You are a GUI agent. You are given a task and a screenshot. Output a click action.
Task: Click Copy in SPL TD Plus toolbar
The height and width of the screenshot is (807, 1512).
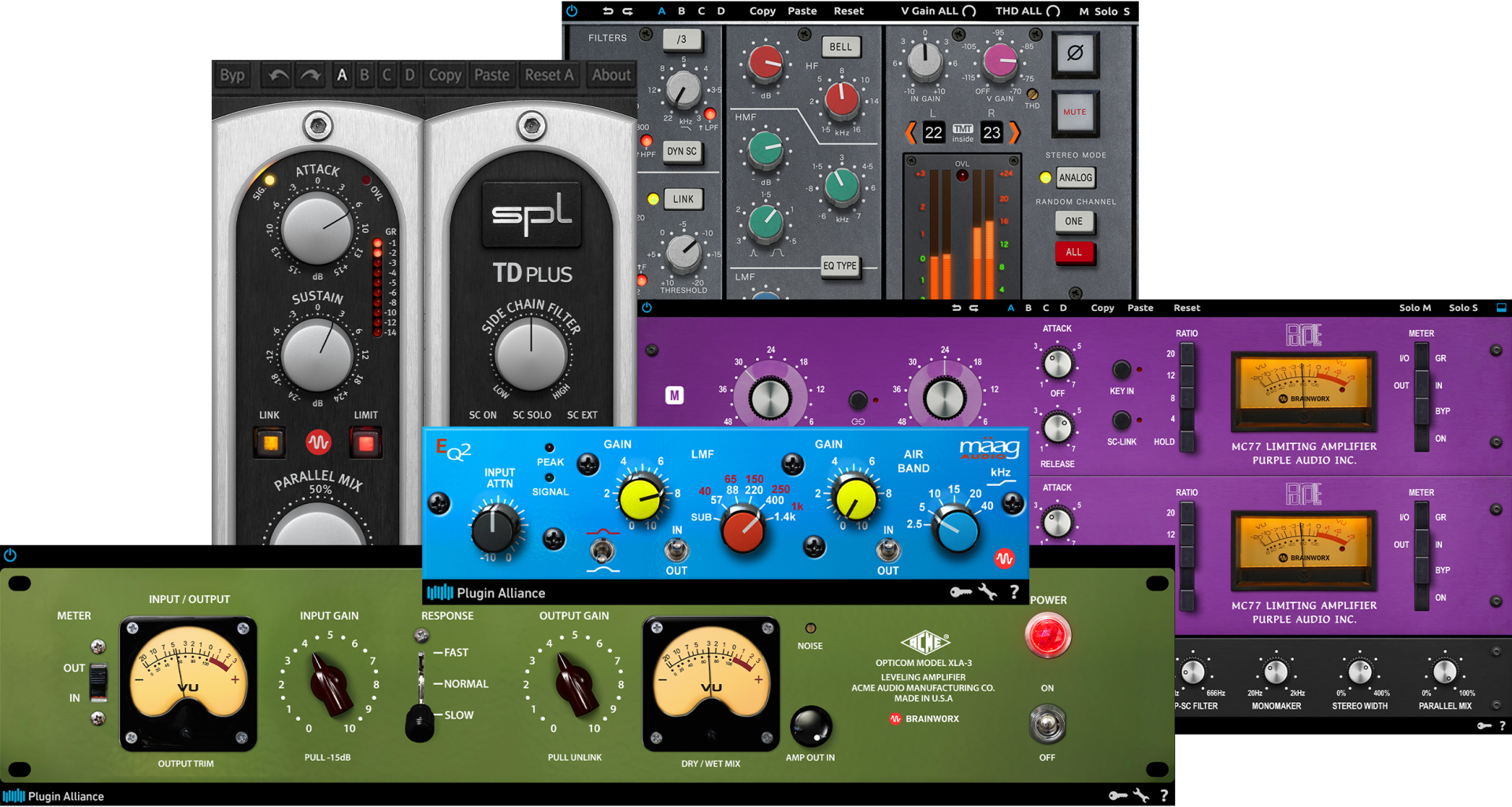(x=445, y=76)
